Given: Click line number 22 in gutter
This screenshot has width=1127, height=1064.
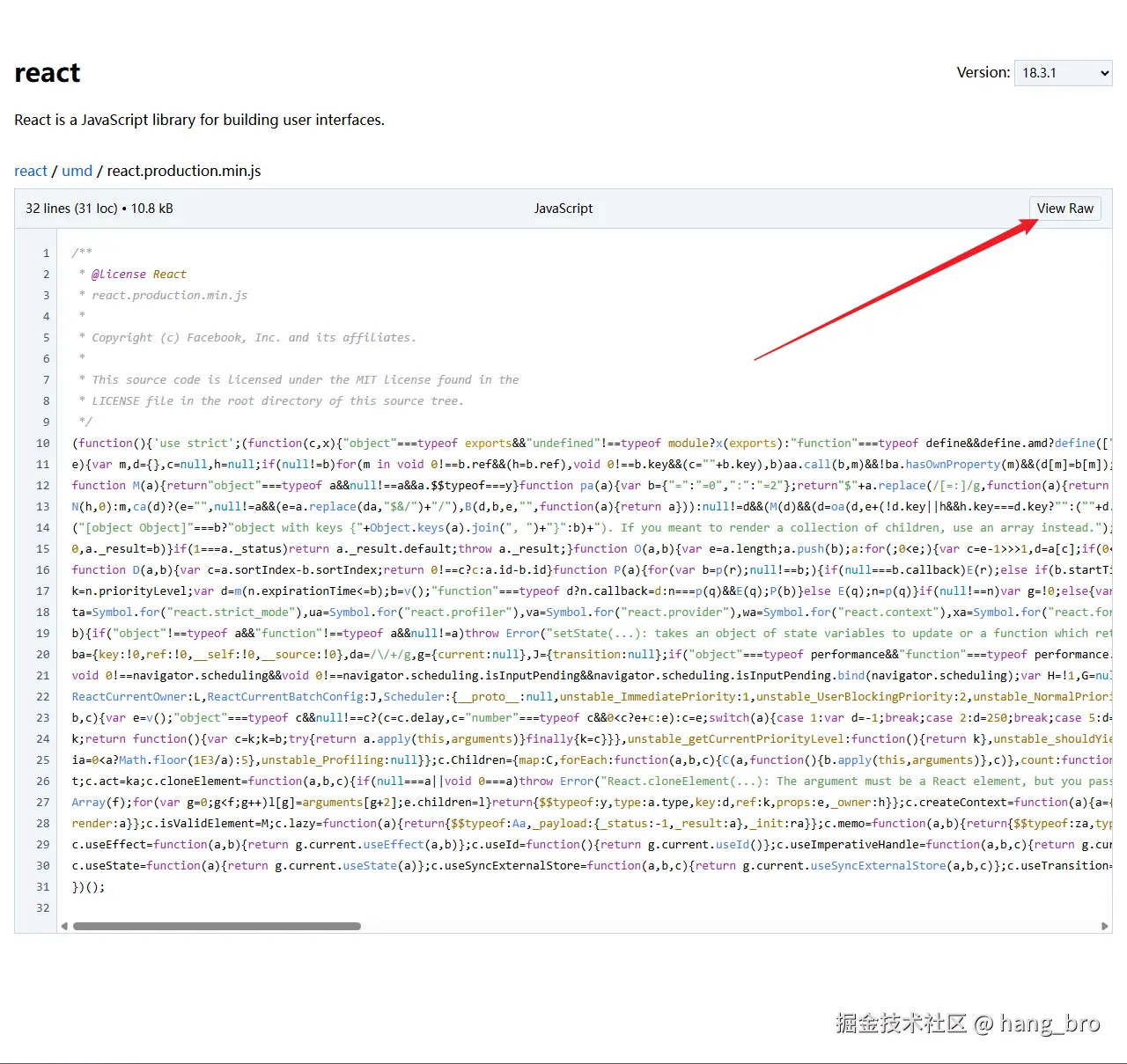Looking at the screenshot, I should 43,697.
